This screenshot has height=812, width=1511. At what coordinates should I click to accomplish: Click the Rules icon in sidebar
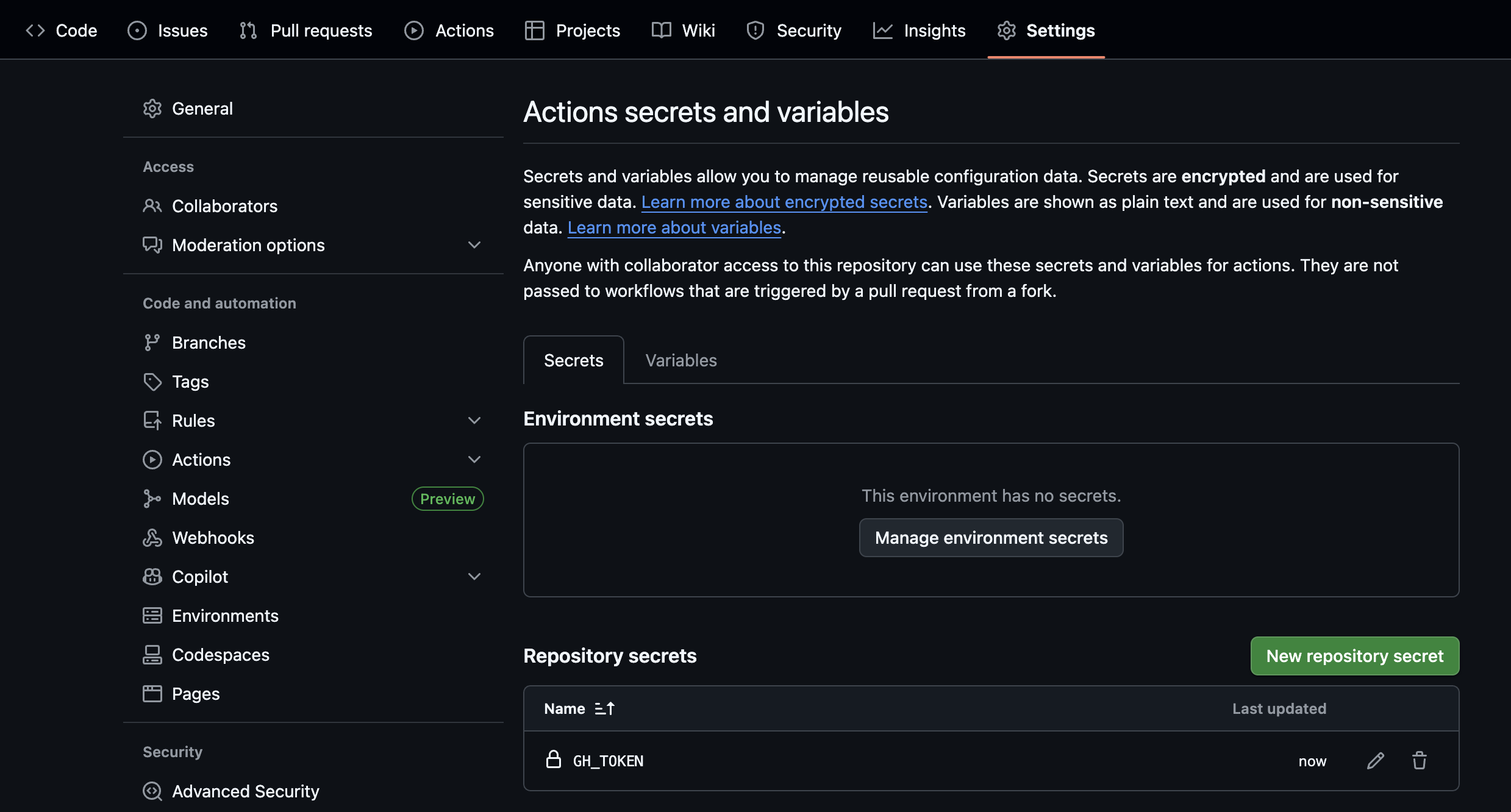(152, 421)
